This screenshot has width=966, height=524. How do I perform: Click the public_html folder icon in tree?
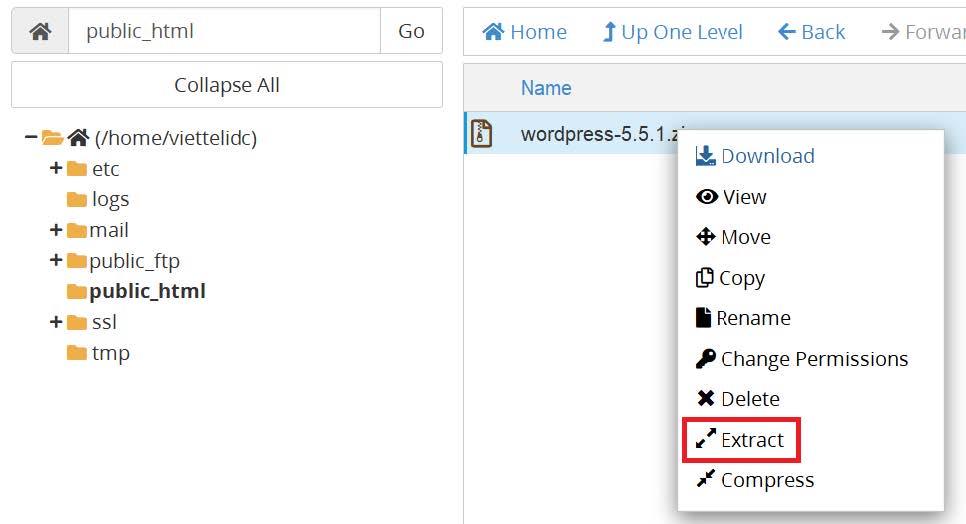[77, 292]
